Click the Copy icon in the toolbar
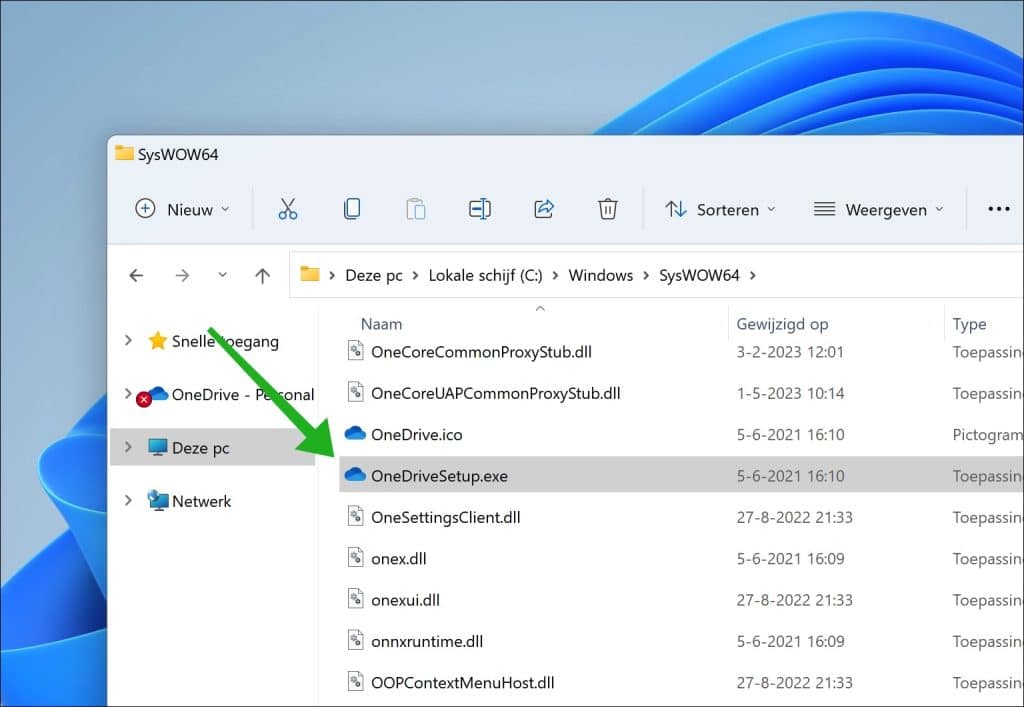The height and width of the screenshot is (707, 1024). [x=352, y=209]
